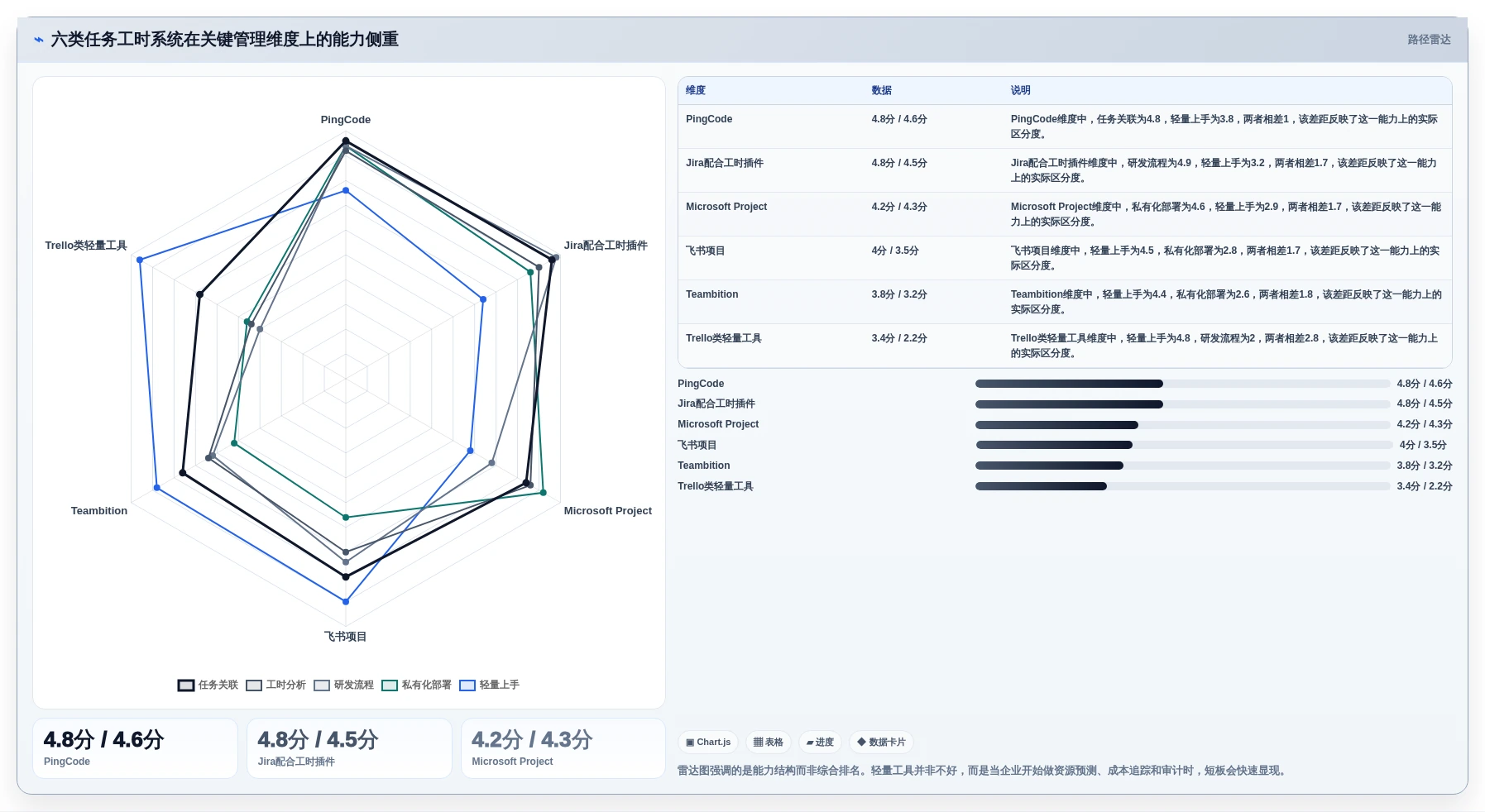Click the Microsoft Project progress bar
This screenshot has height=812, width=1485.
point(1182,425)
